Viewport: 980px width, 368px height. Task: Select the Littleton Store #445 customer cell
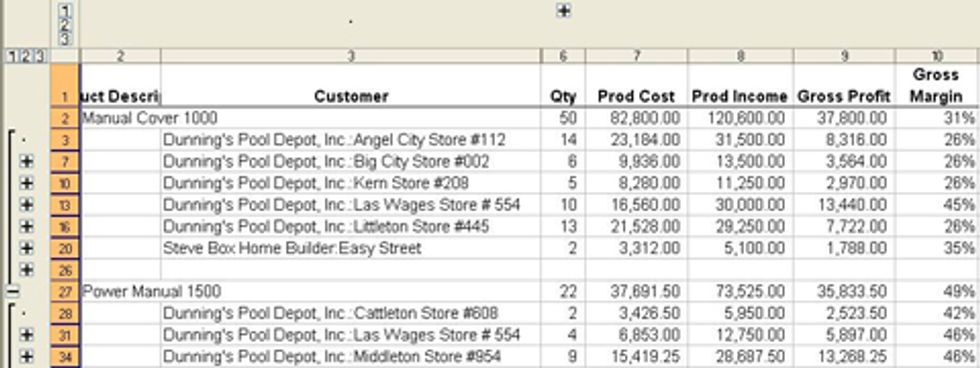351,226
